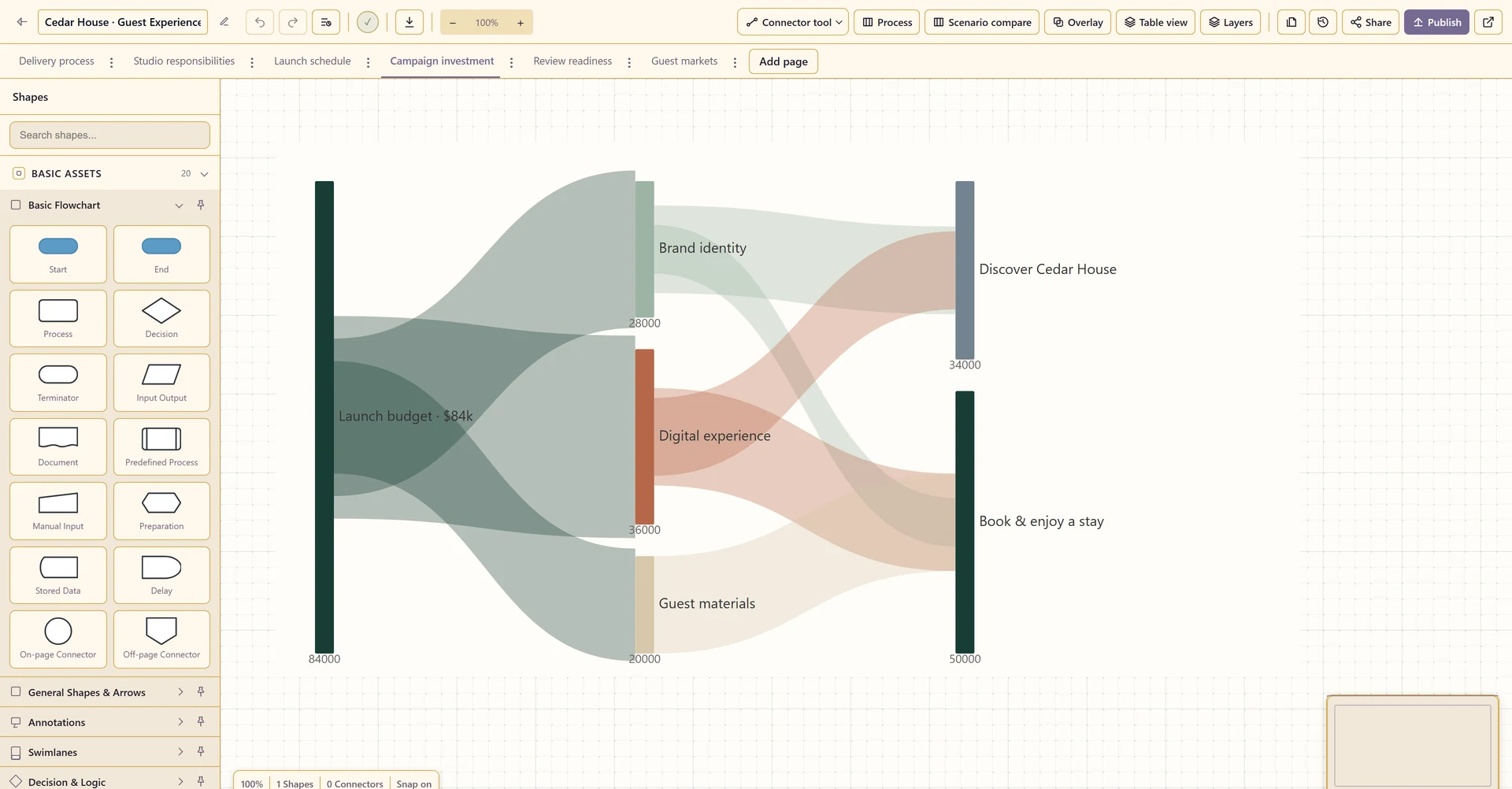Expand the Swimlanes section
The image size is (1512, 789).
coord(180,752)
